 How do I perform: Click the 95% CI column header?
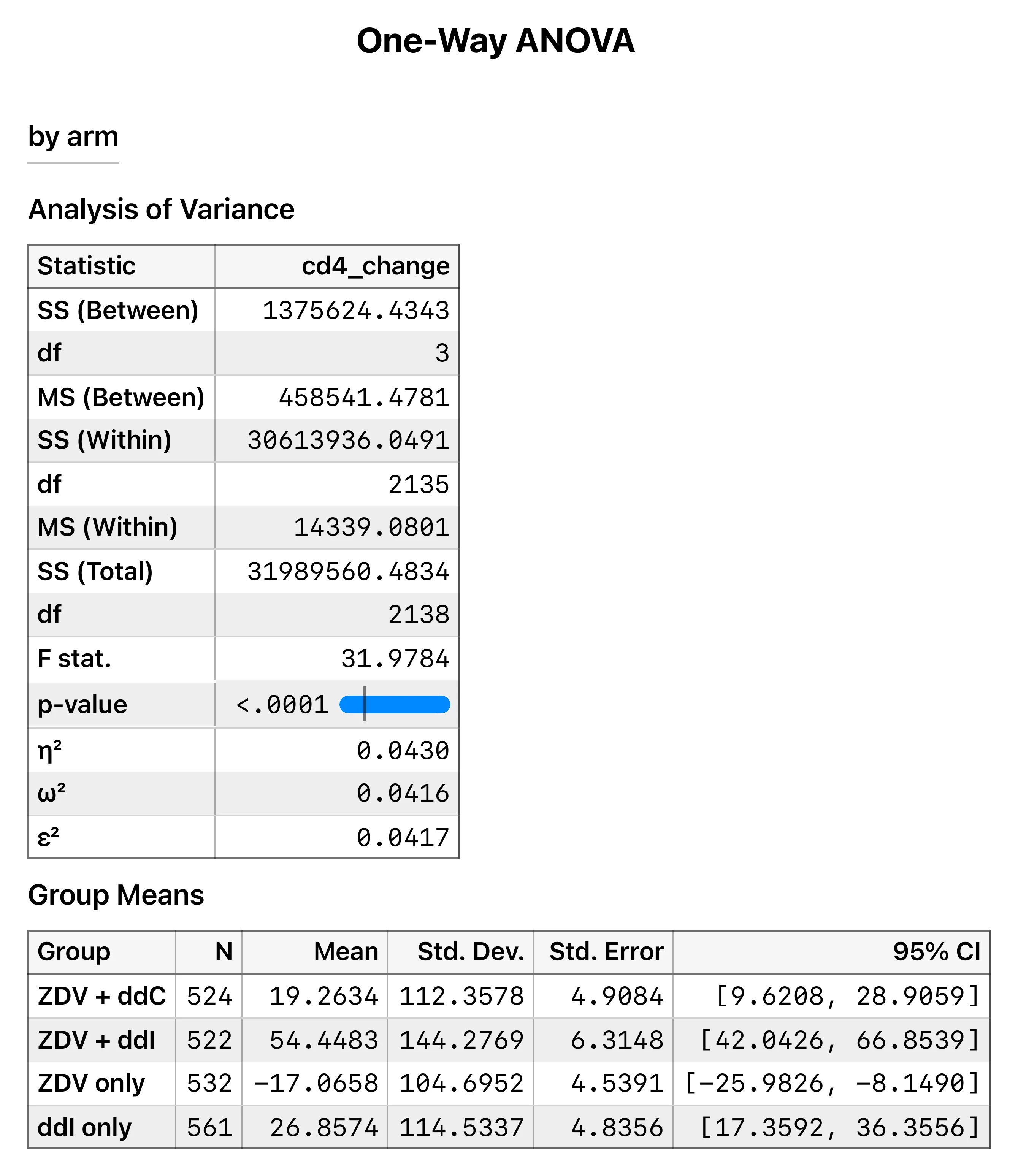[937, 952]
